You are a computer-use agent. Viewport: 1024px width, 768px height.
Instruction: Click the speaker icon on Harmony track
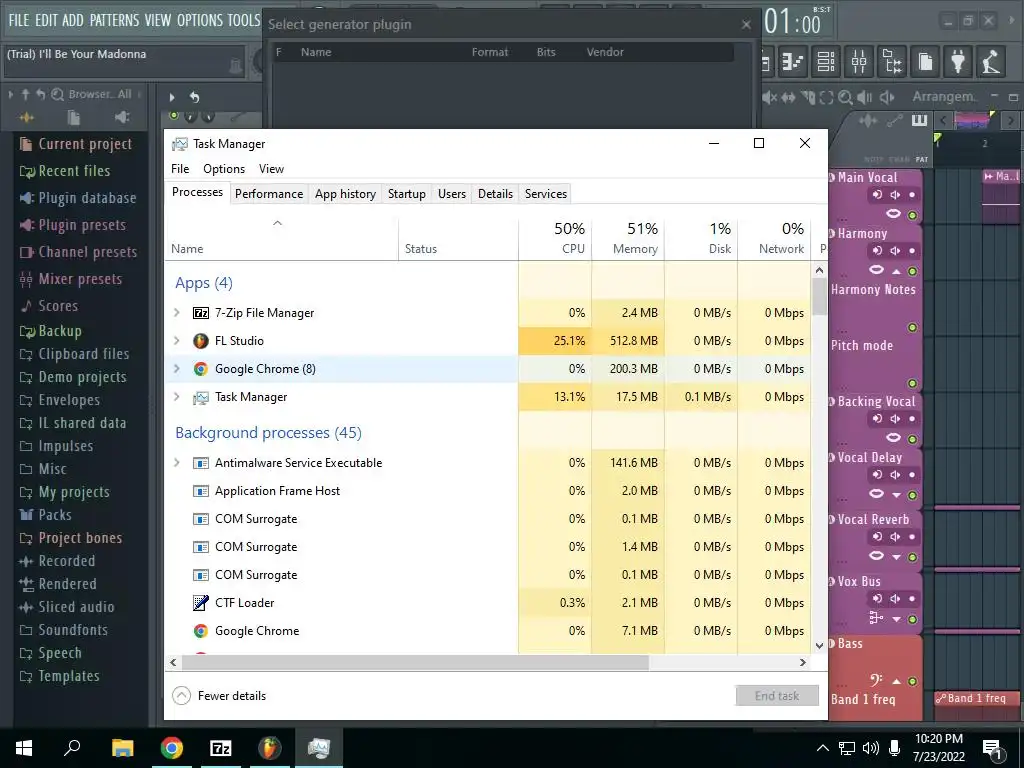click(x=895, y=251)
